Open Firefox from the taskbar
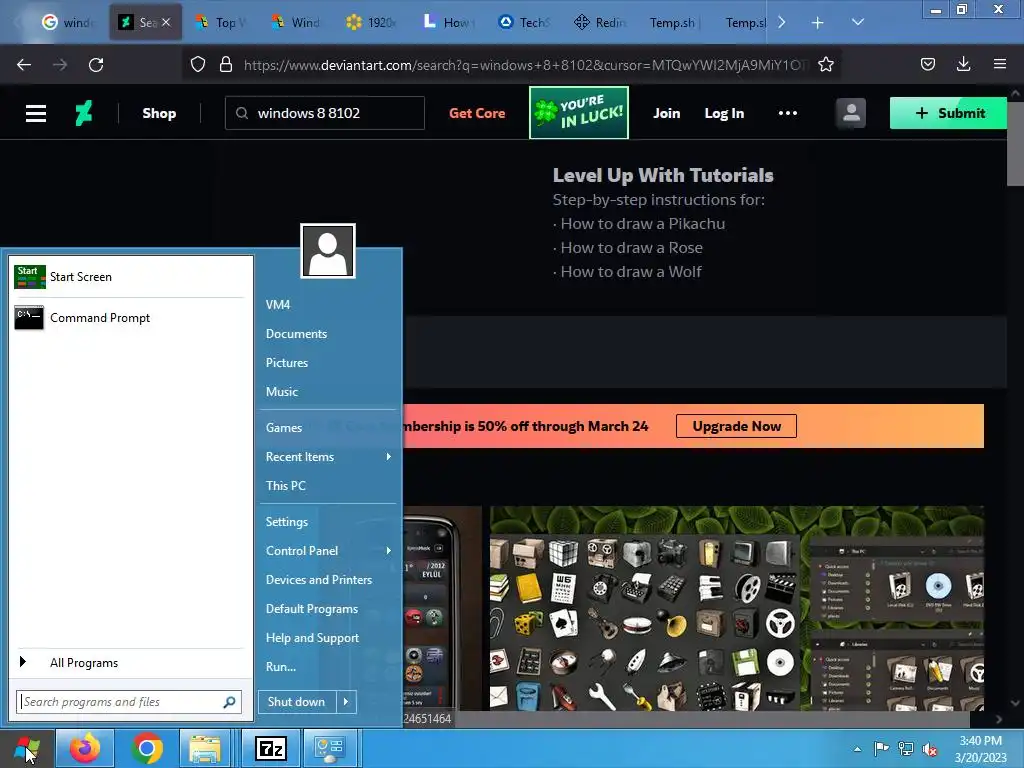Viewport: 1024px width, 768px height. (85, 748)
